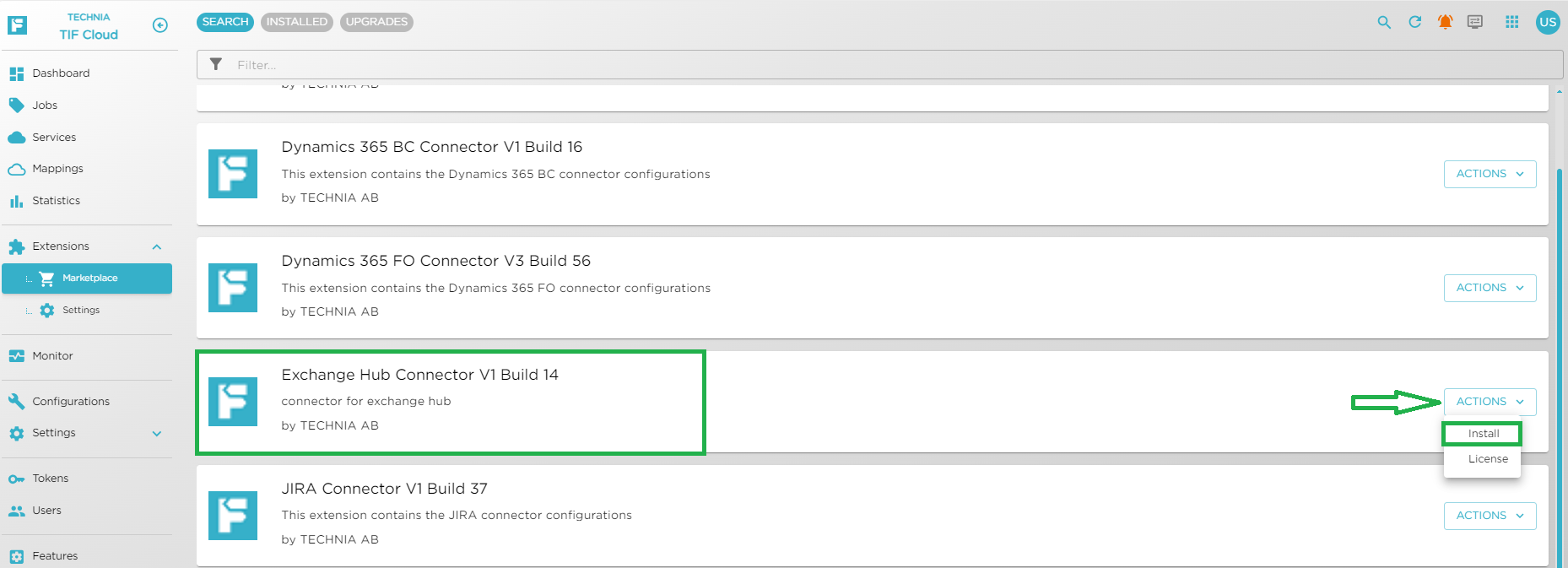Click the filter funnel icon
The image size is (1568, 568).
216,65
